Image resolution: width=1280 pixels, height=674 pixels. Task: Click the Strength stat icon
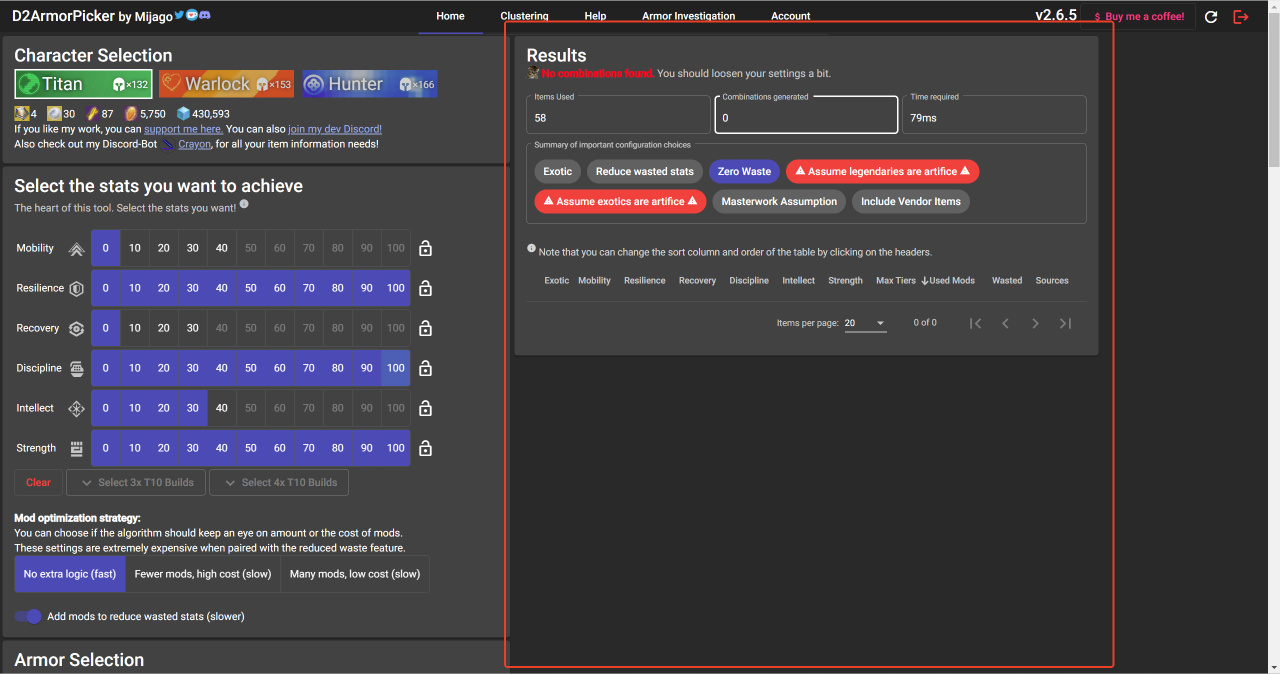[x=76, y=448]
